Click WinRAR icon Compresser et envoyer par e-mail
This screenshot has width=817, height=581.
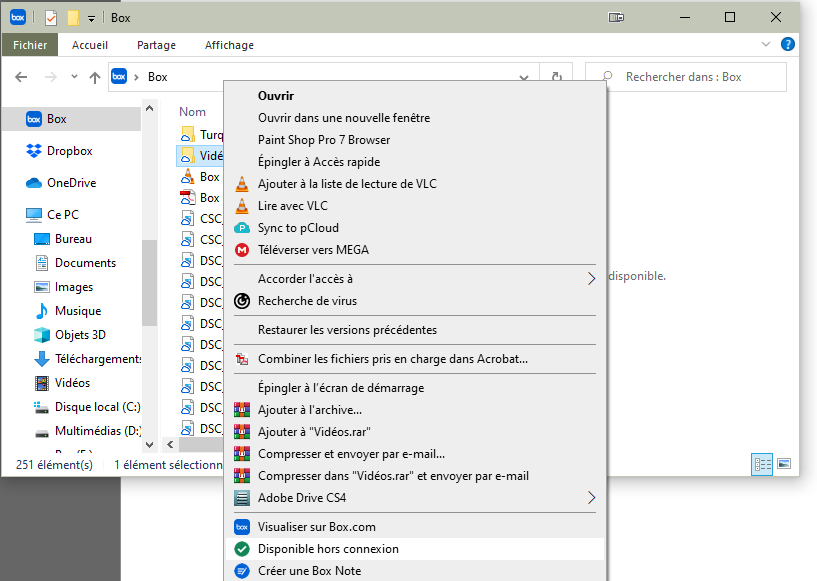click(242, 454)
